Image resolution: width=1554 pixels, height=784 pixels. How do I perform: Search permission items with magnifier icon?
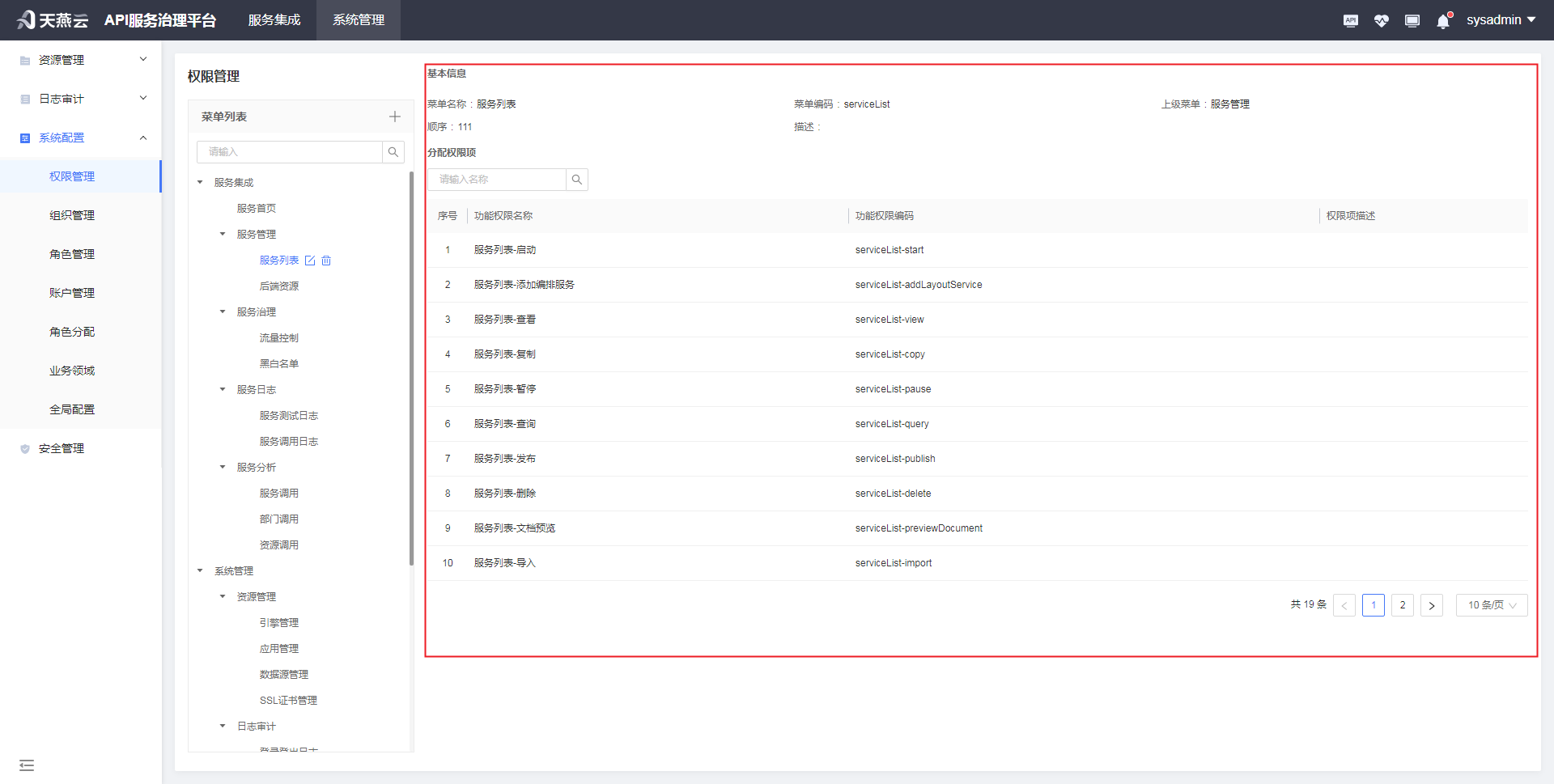tap(576, 180)
